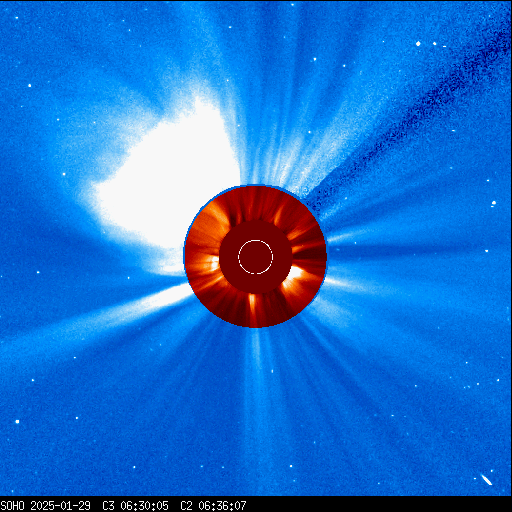Click the double star near right edge
The height and width of the screenshot is (512, 512).
coord(494,203)
